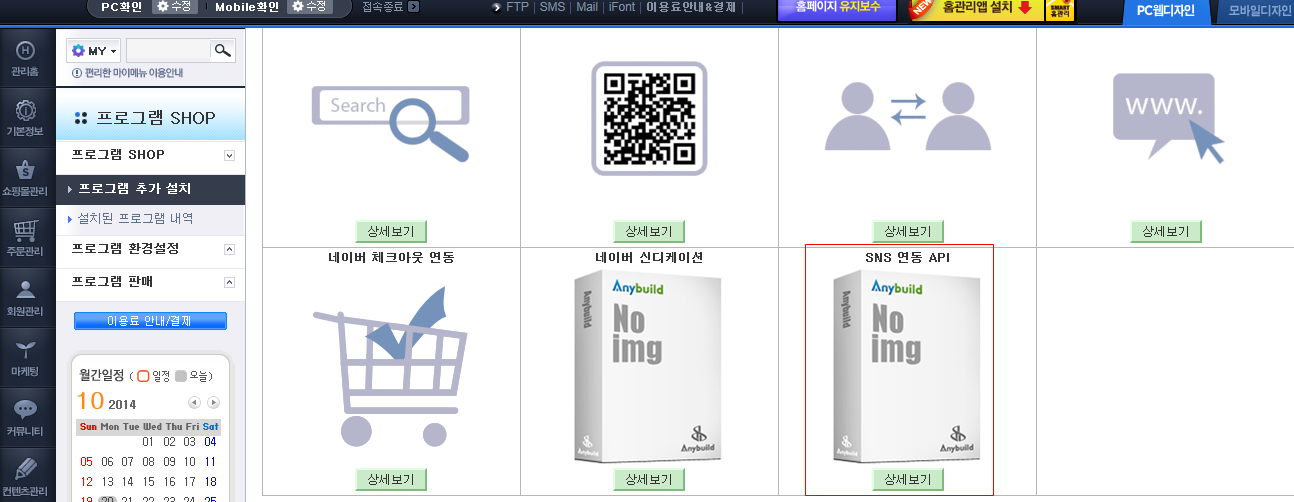This screenshot has width=1294, height=502.
Task: Select 설치된 프로그램 내역 menu item
Action: coord(135,218)
